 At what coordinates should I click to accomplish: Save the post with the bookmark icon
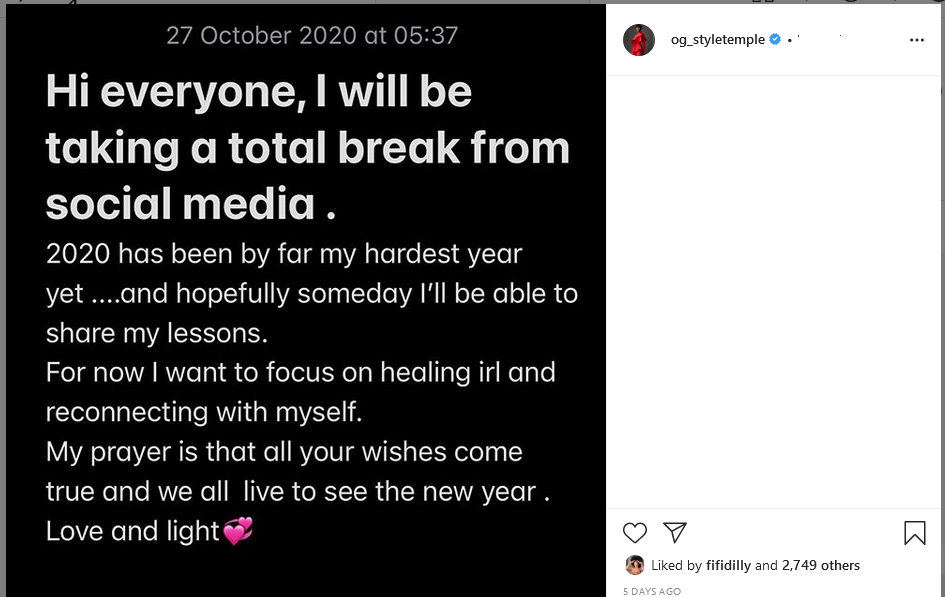click(x=914, y=533)
